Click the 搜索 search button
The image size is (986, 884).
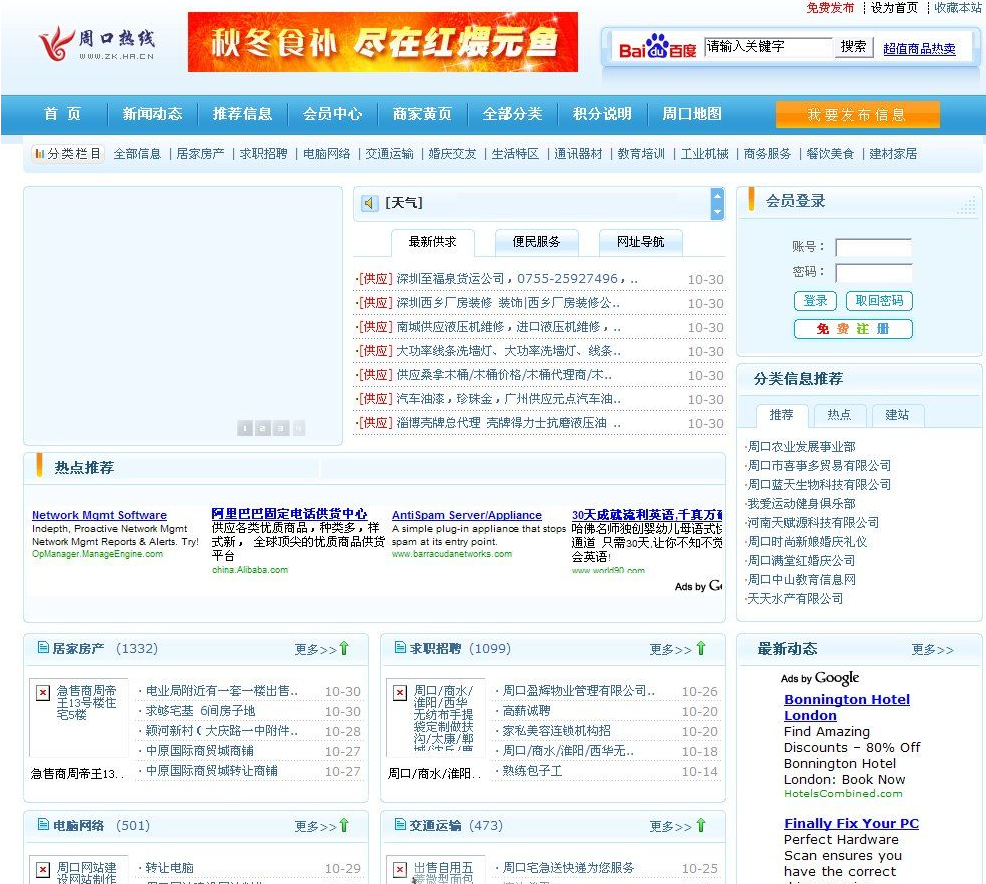(x=853, y=47)
